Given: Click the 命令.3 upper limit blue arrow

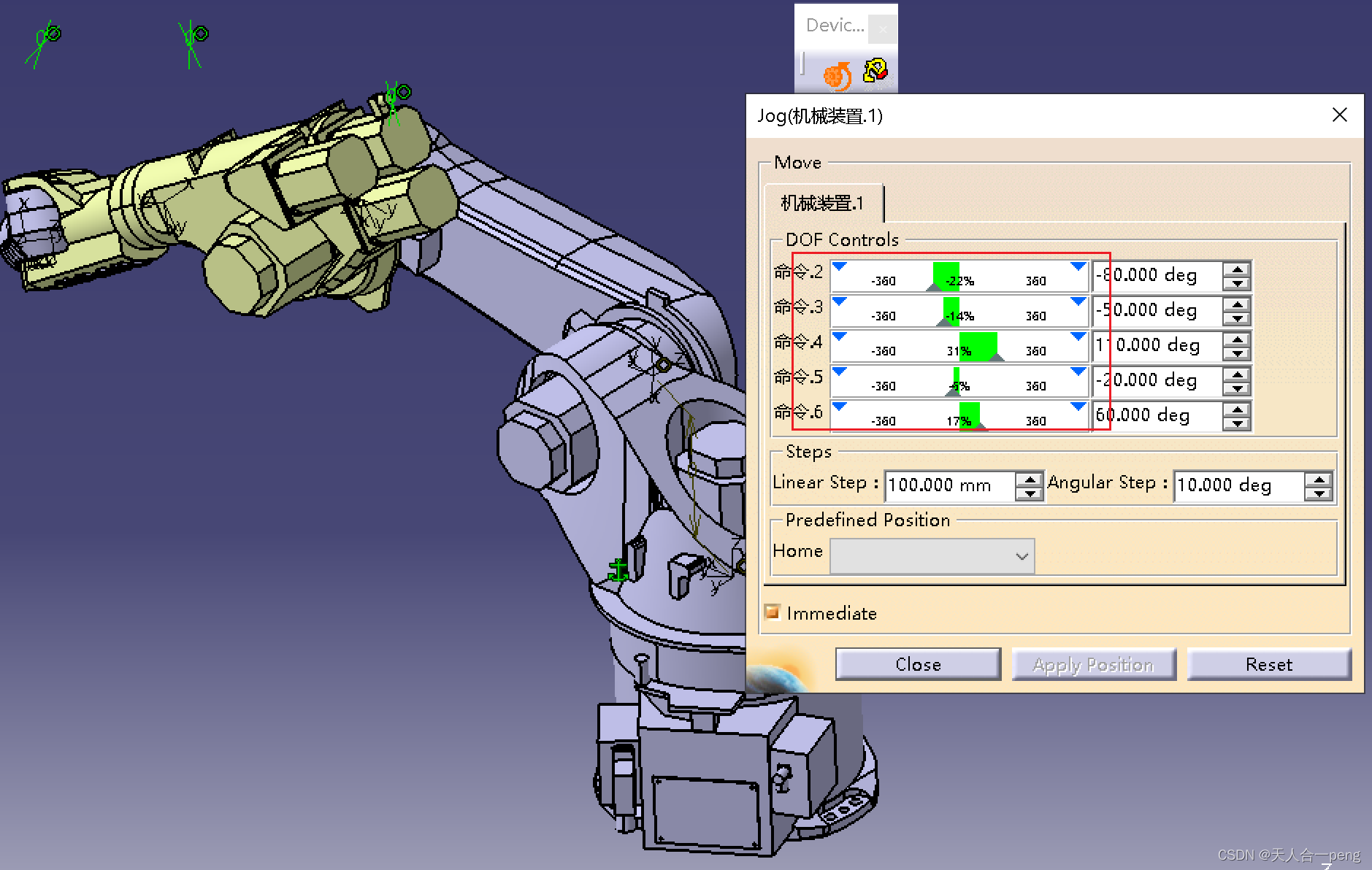Looking at the screenshot, I should pyautogui.click(x=1078, y=301).
